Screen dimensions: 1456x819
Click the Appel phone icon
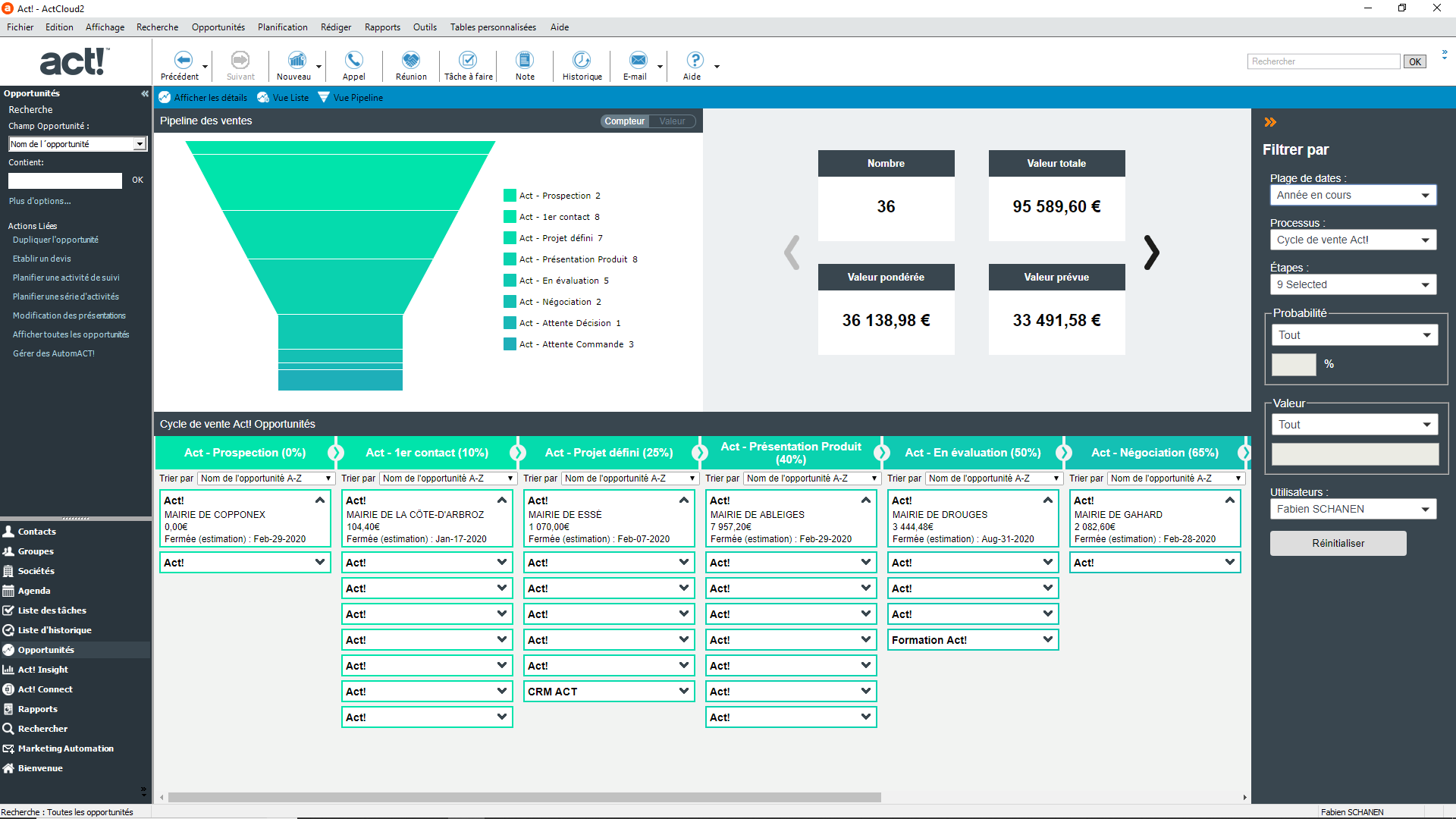(353, 60)
